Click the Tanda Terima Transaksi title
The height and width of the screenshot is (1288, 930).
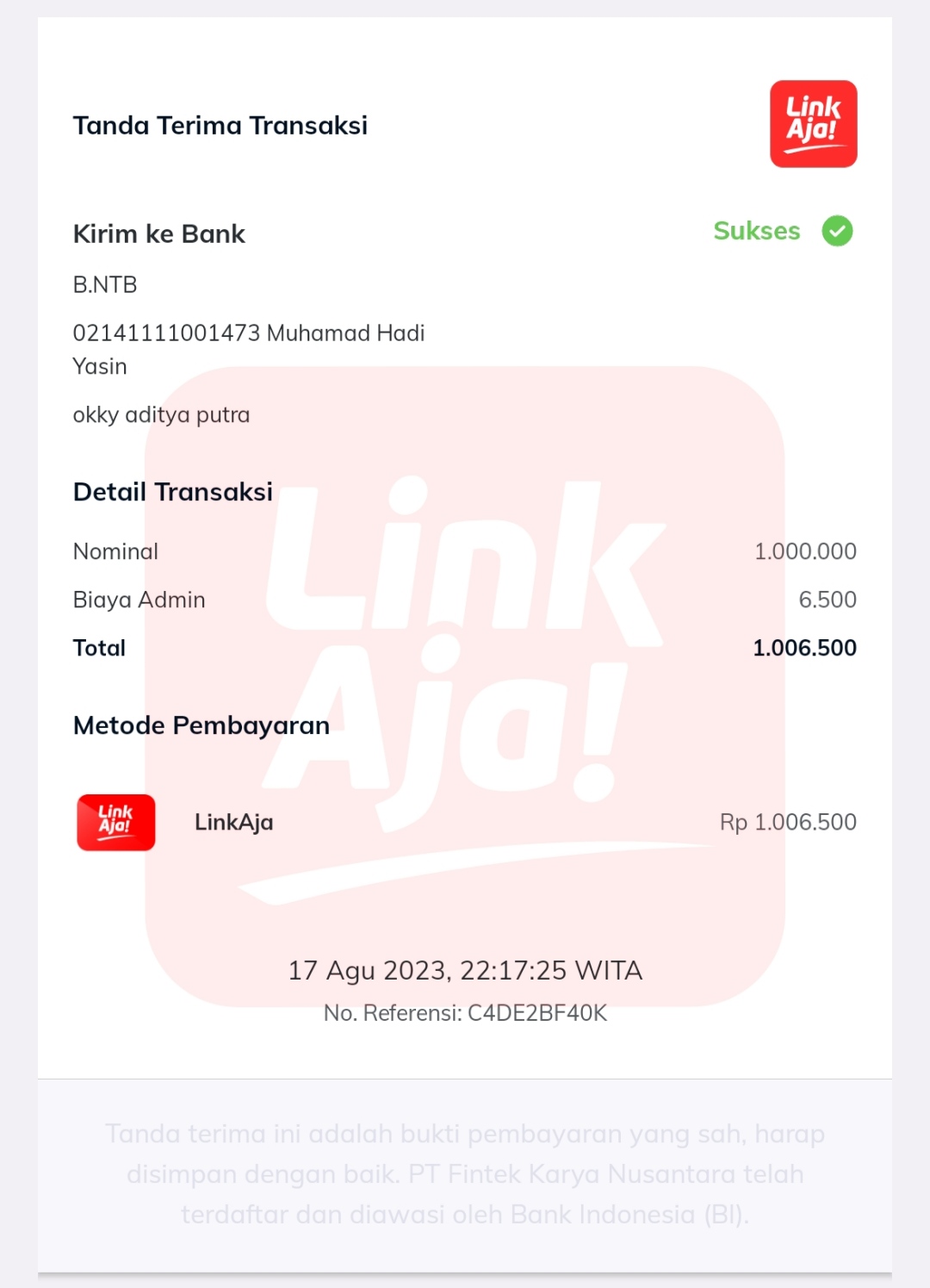coord(220,126)
